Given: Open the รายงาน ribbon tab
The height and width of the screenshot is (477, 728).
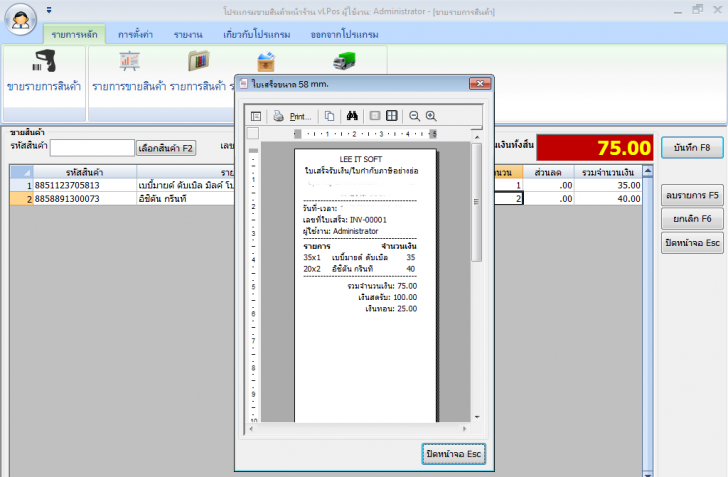Looking at the screenshot, I should 188,34.
